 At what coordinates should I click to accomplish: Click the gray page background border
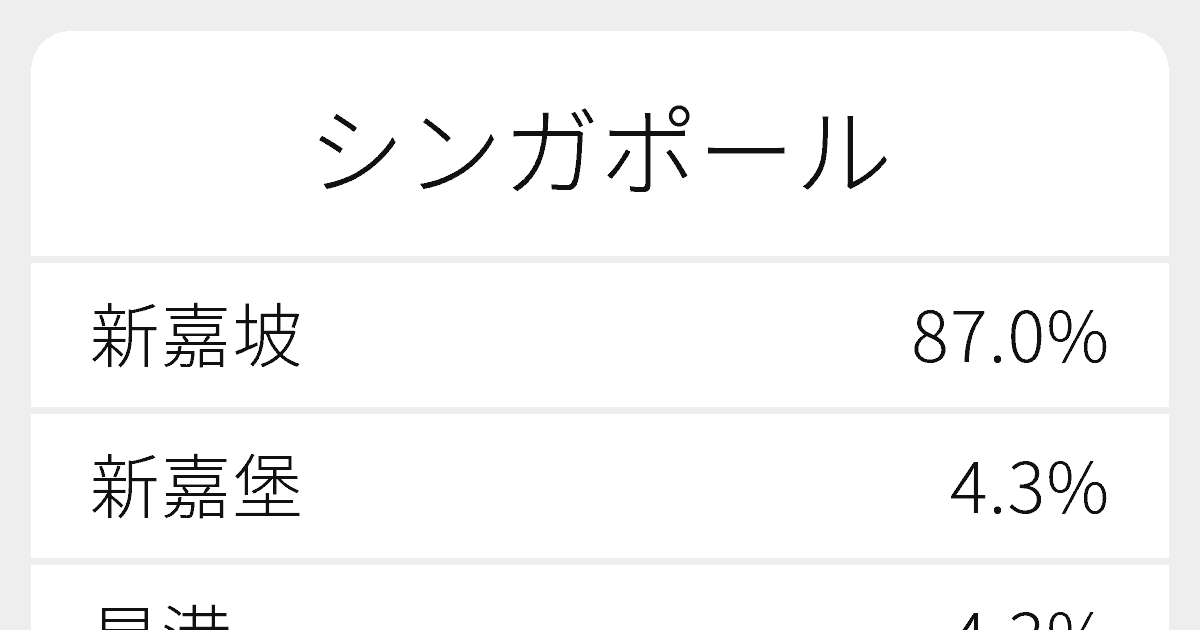point(15,315)
